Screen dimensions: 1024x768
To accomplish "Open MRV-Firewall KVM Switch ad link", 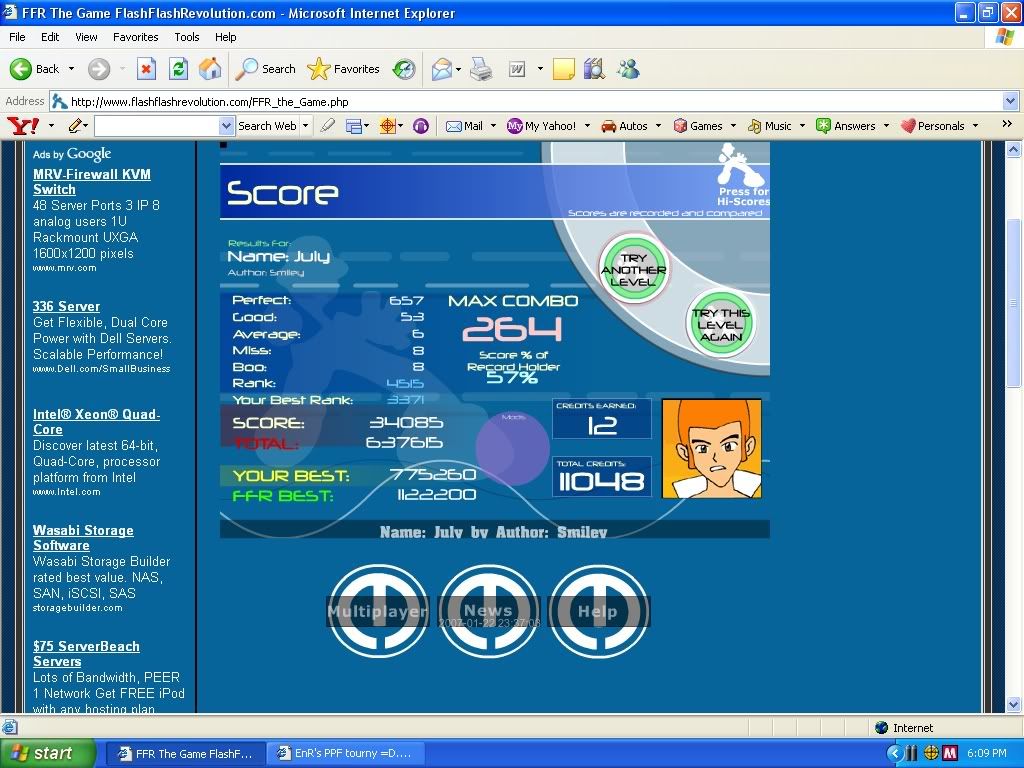I will pyautogui.click(x=91, y=181).
